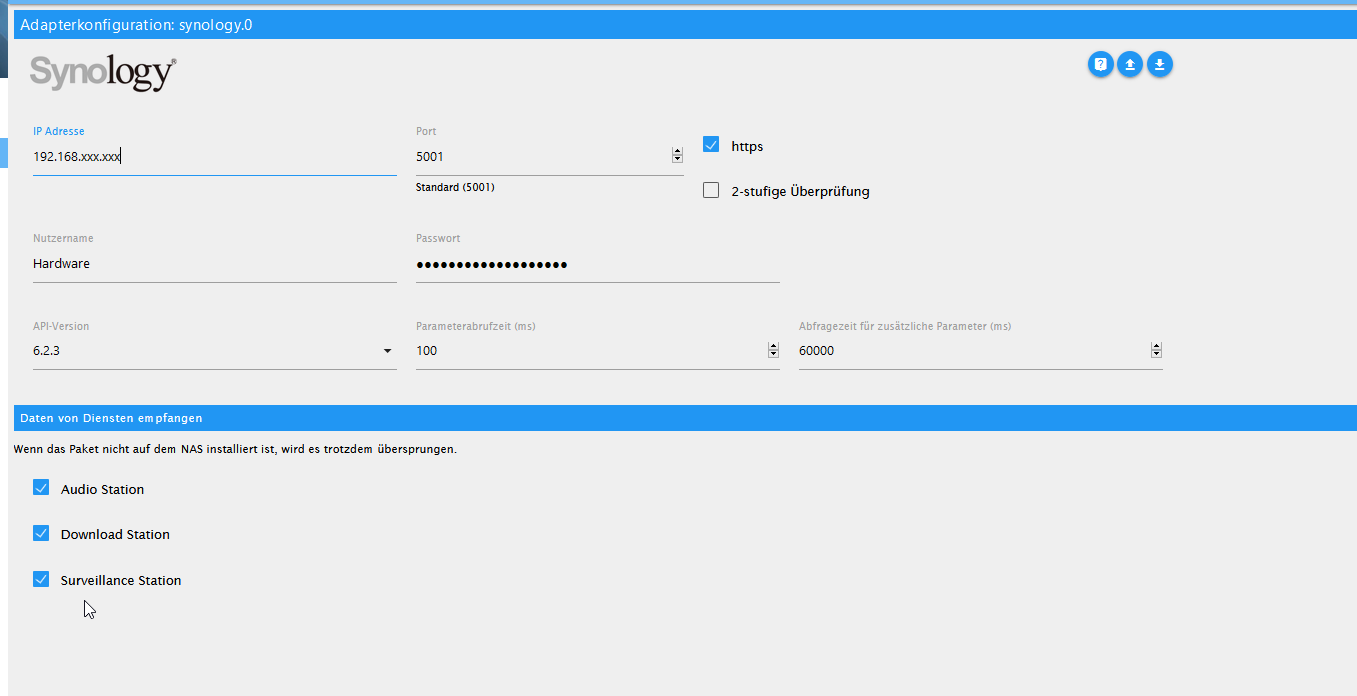The height and width of the screenshot is (696, 1357).
Task: Click the Abfragezeit stepper arrows
Action: 1156,350
